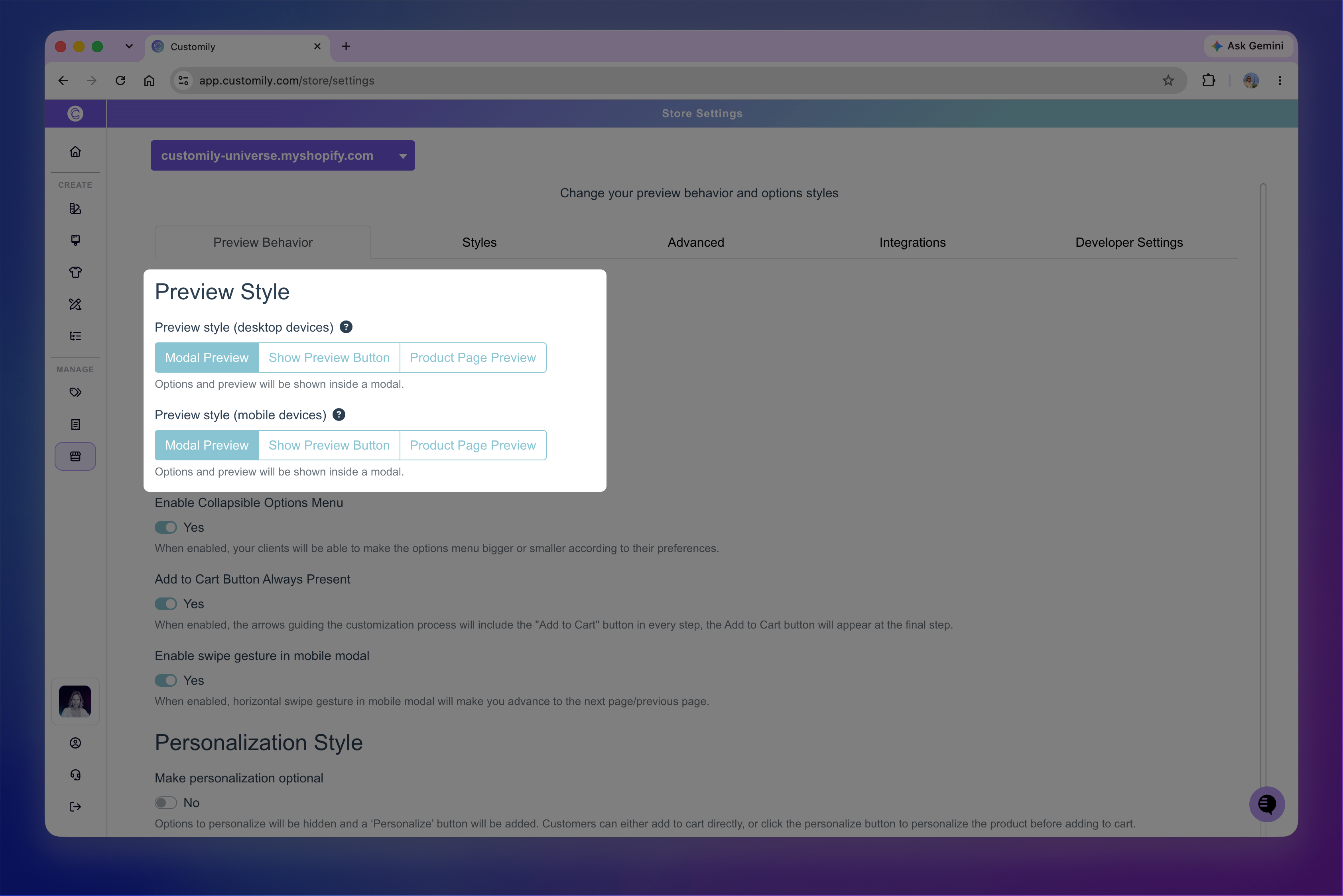1343x896 pixels.
Task: Select Show Preview Button for desktop devices
Action: (x=329, y=358)
